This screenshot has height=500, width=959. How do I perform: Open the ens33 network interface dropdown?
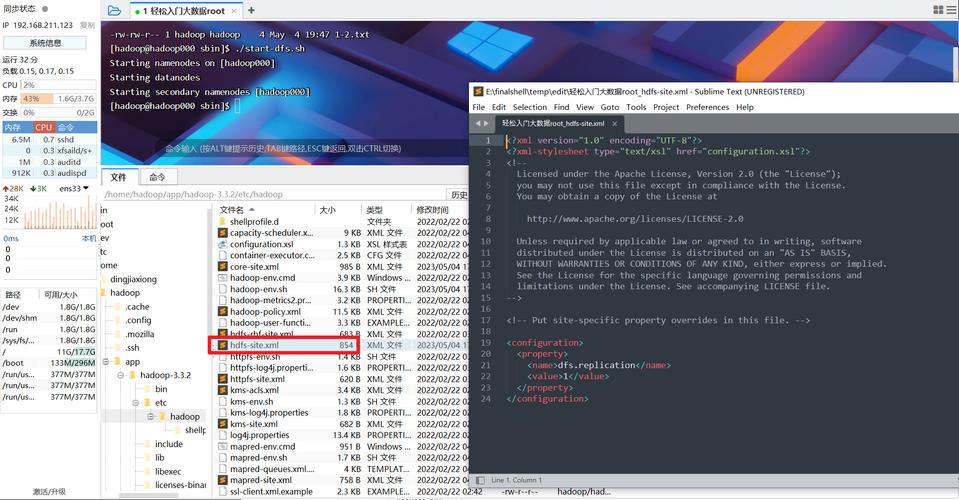coord(86,188)
